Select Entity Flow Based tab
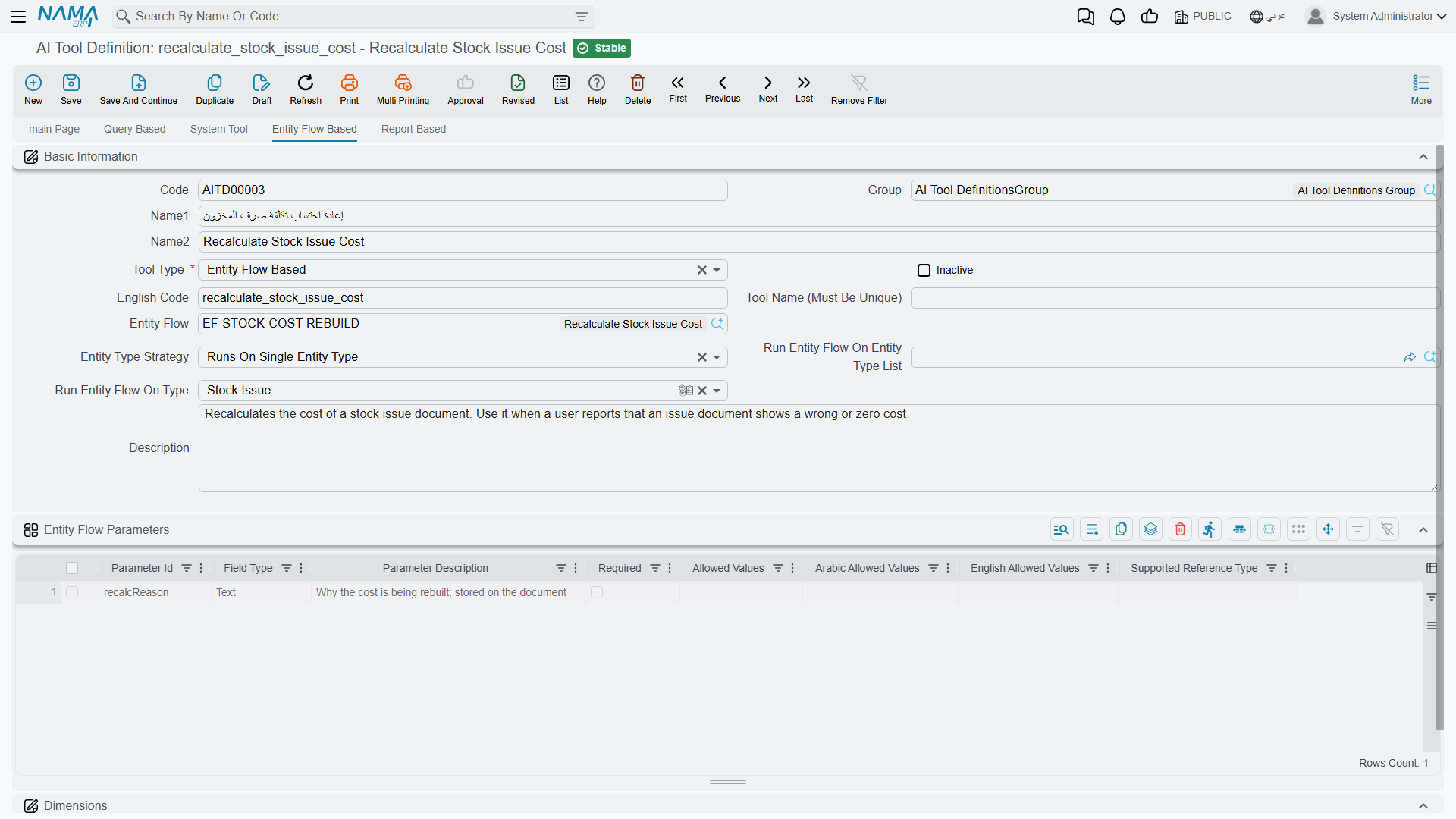 tap(314, 129)
